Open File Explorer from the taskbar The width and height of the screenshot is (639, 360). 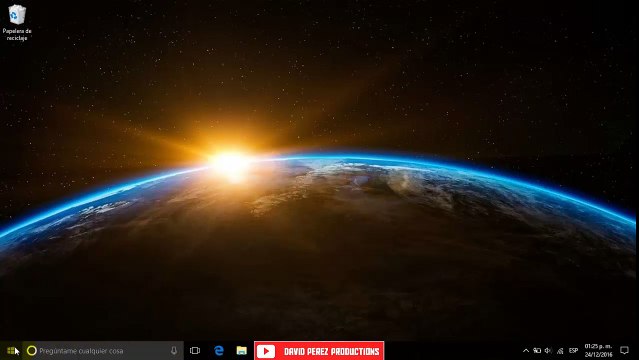[242, 351]
